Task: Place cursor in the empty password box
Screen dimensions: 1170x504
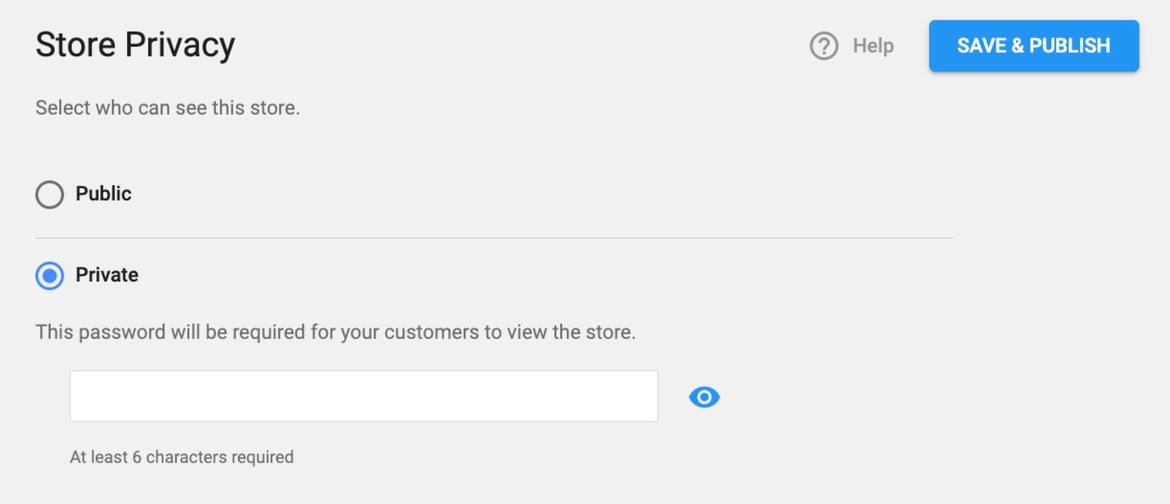Action: point(364,396)
